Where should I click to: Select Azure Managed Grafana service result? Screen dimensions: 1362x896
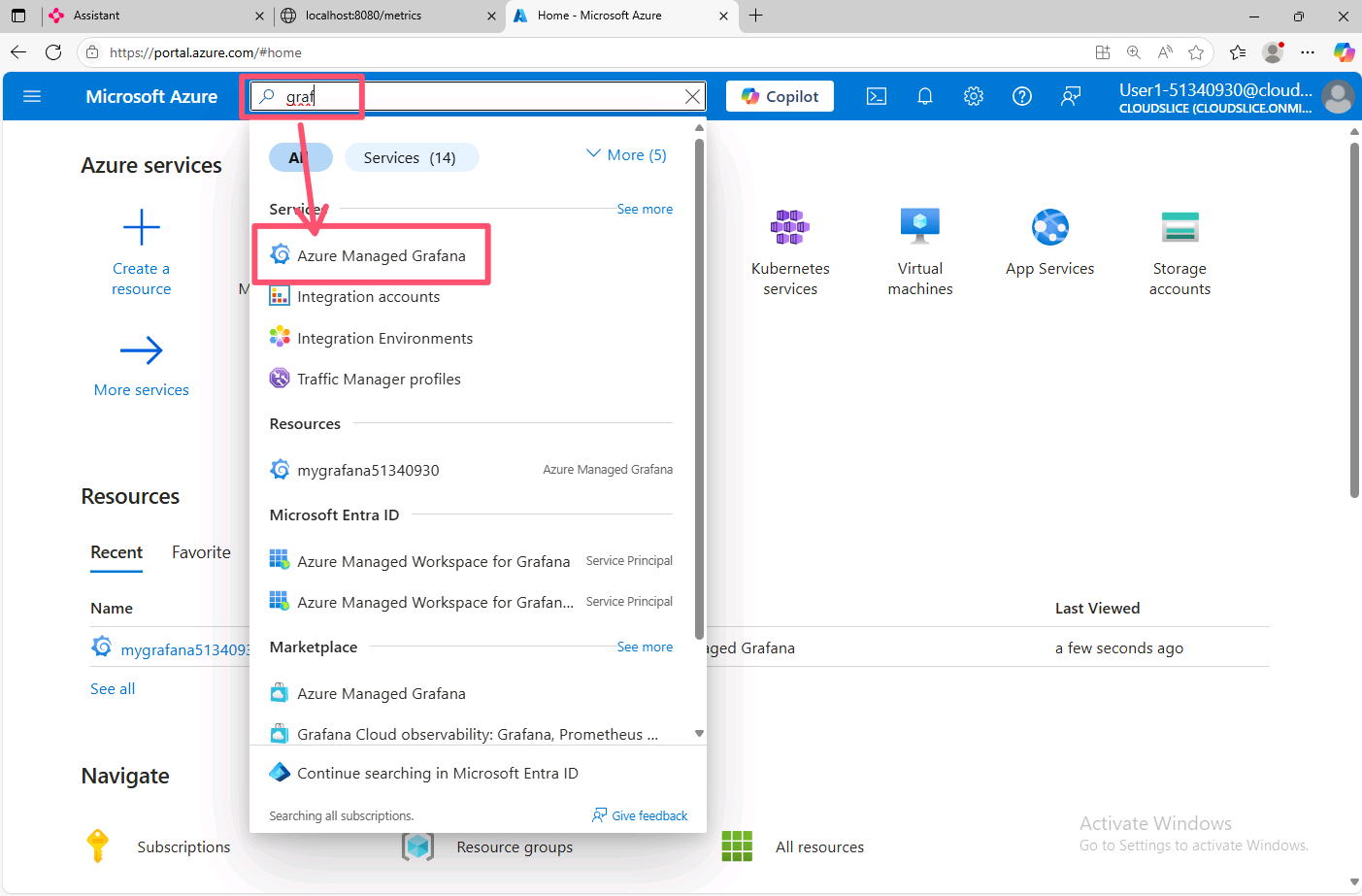coord(381,256)
